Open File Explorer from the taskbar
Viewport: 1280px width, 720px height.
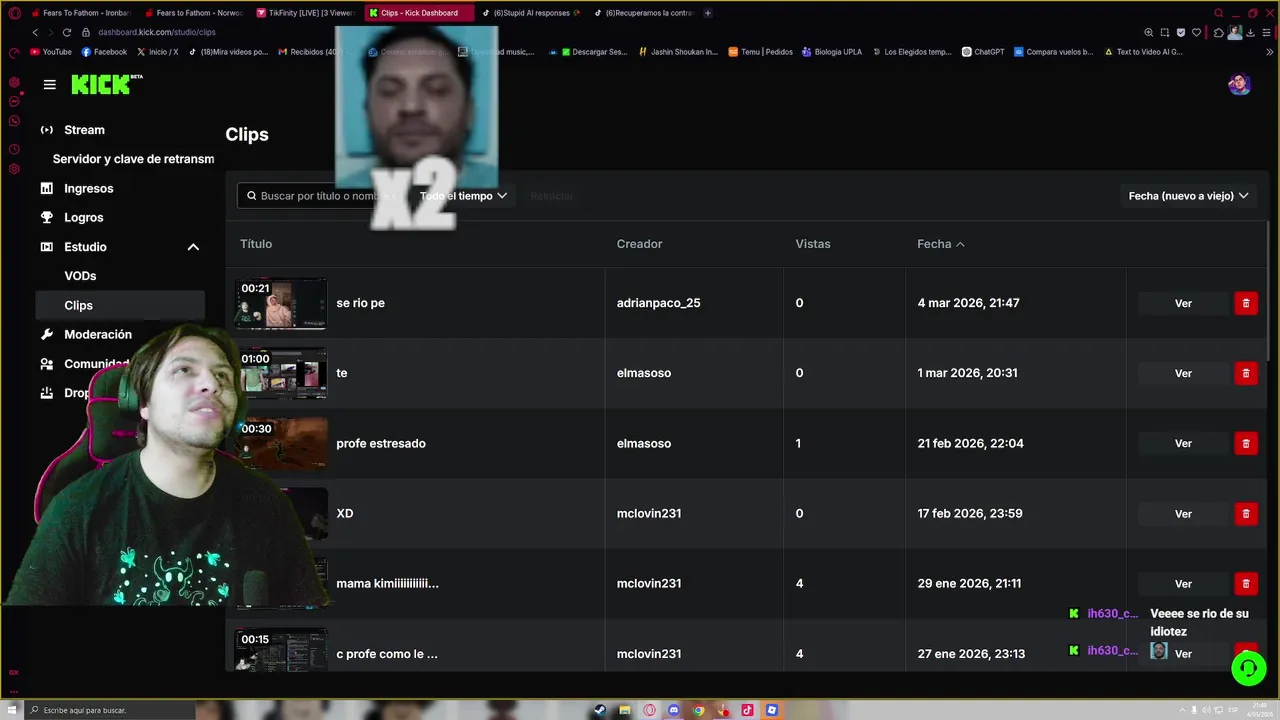(624, 710)
